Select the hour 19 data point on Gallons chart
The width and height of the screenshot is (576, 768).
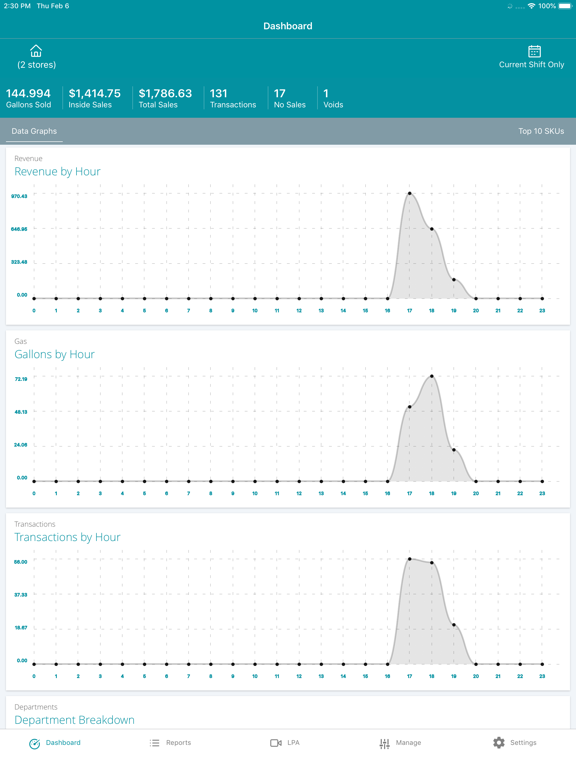[x=454, y=450]
